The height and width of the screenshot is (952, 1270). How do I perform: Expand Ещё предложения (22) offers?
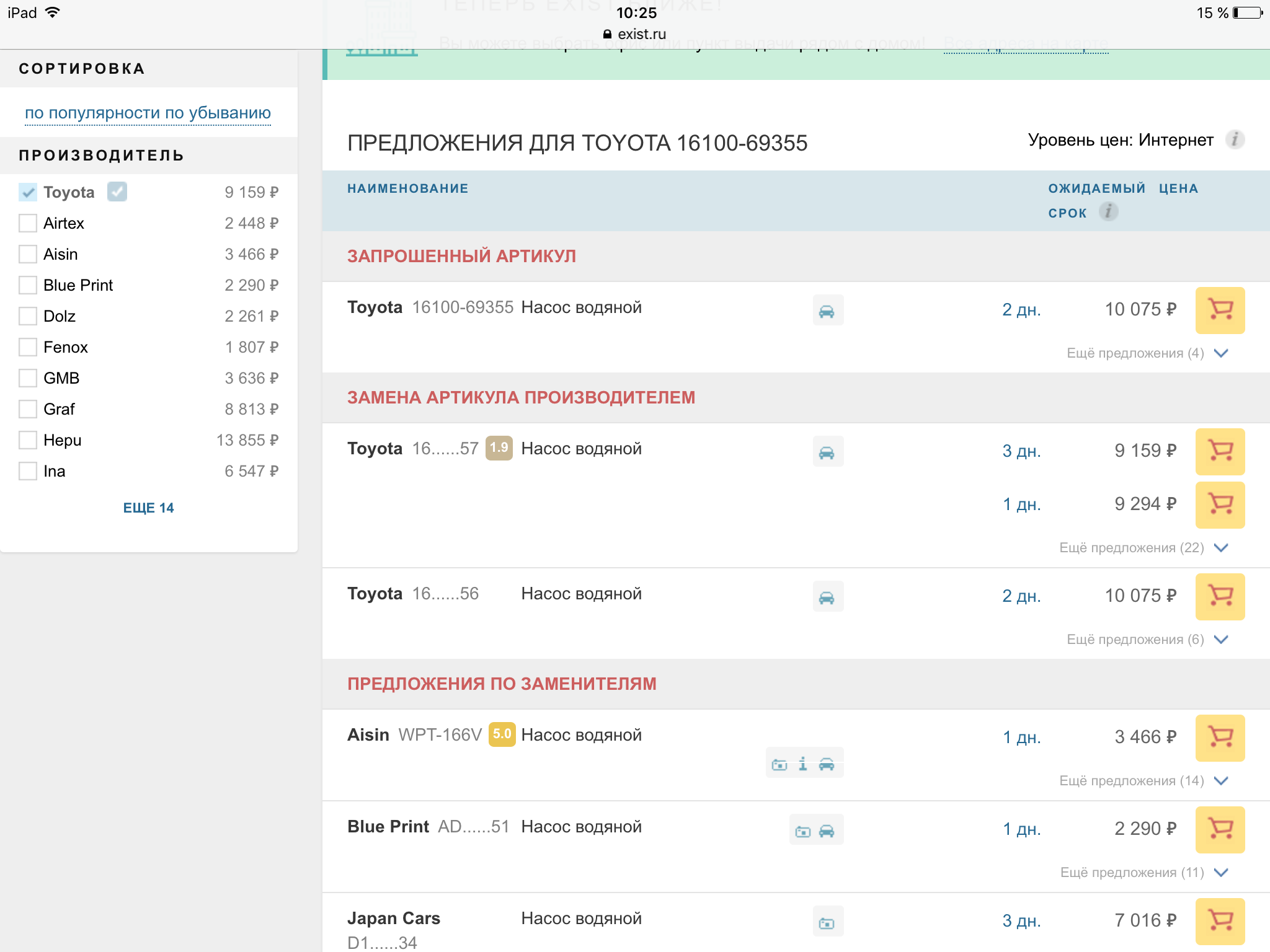[x=1143, y=548]
